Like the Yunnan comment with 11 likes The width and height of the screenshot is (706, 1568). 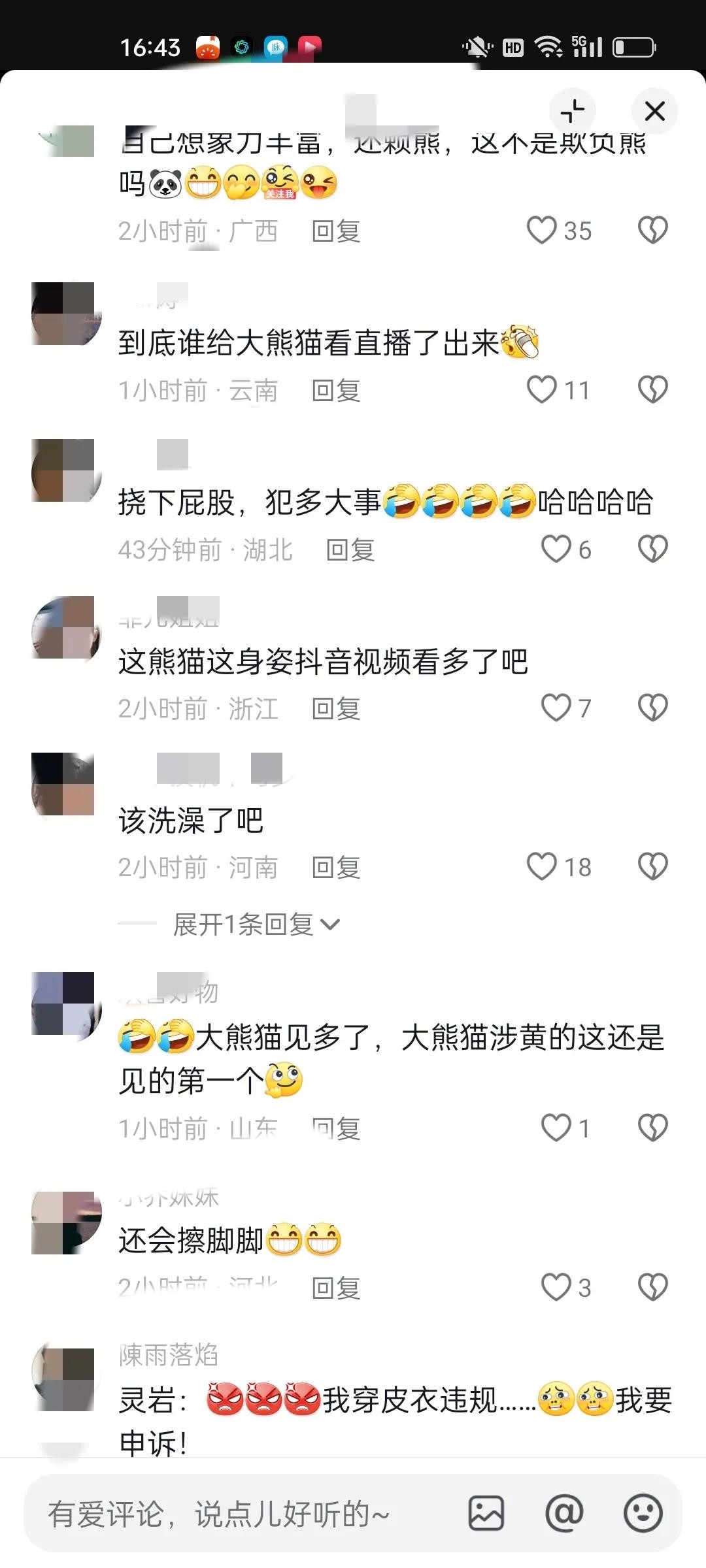pos(542,390)
